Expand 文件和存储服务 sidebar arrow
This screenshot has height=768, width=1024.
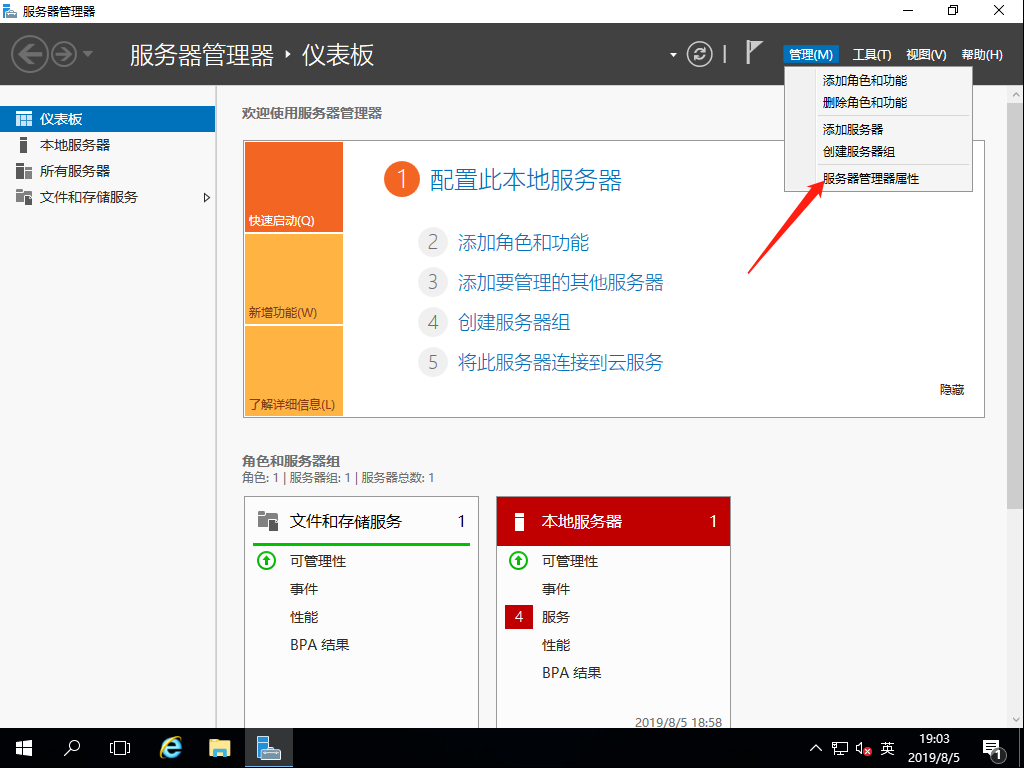click(x=206, y=197)
